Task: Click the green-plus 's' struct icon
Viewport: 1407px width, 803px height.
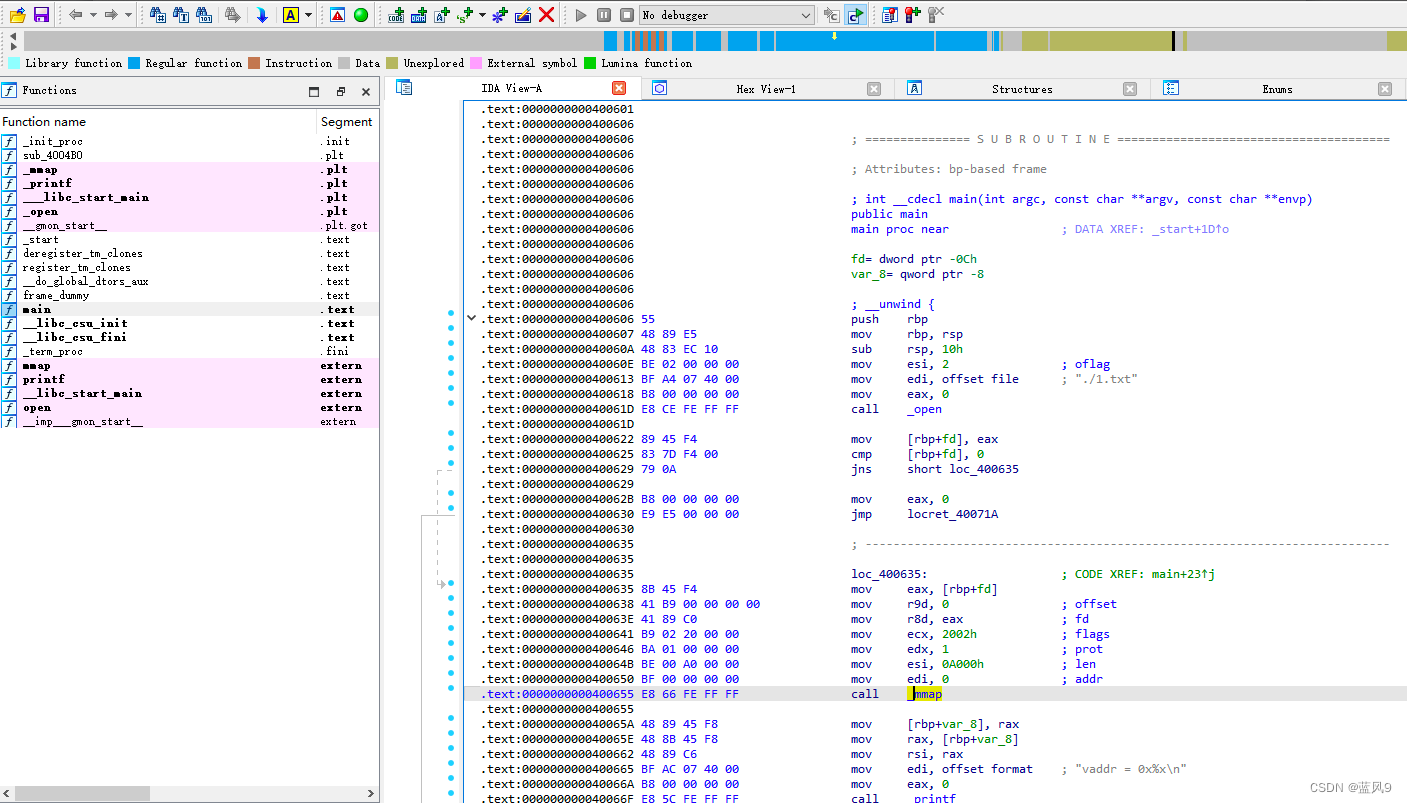Action: 465,15
